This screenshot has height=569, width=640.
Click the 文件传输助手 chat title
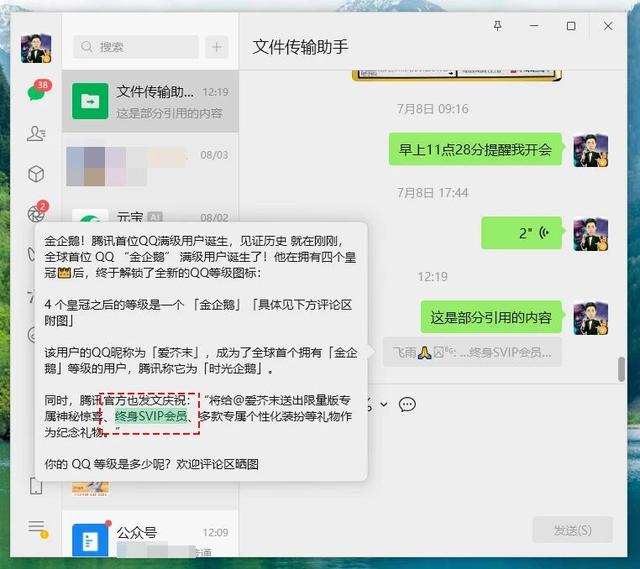coord(300,47)
